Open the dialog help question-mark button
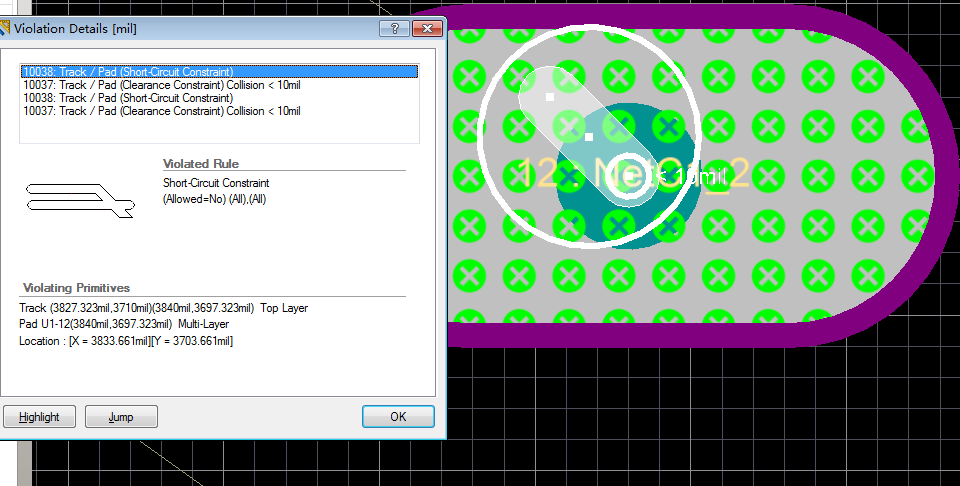Image resolution: width=960 pixels, height=486 pixels. [x=394, y=28]
